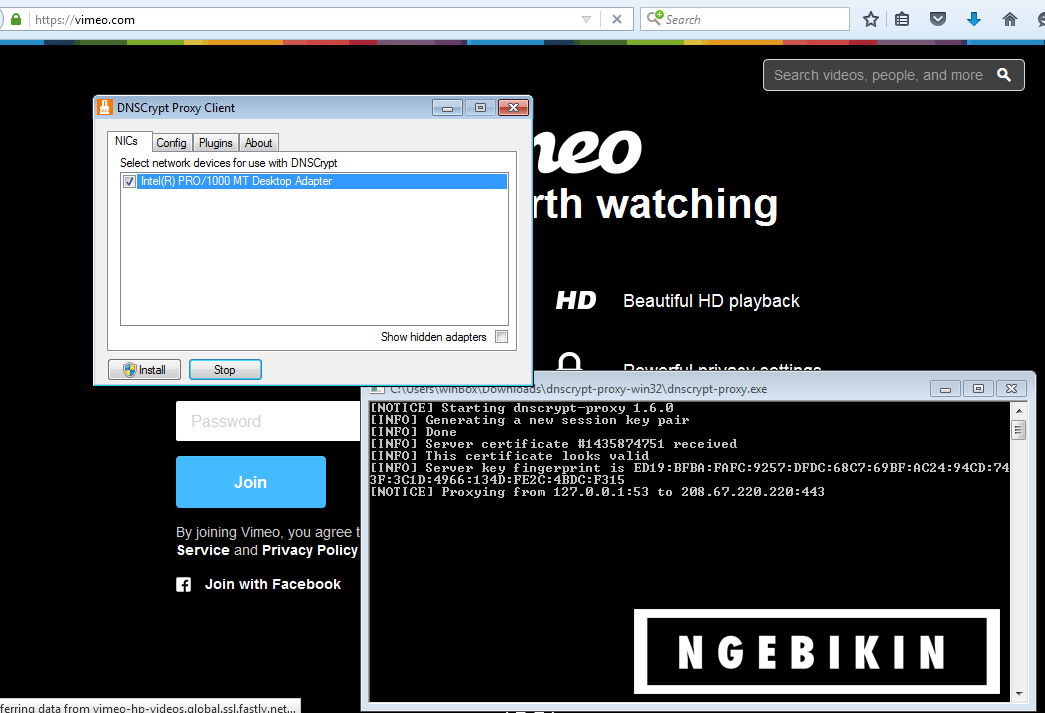This screenshot has width=1045, height=713.
Task: Click the HD icon on Vimeo page
Action: pos(576,301)
